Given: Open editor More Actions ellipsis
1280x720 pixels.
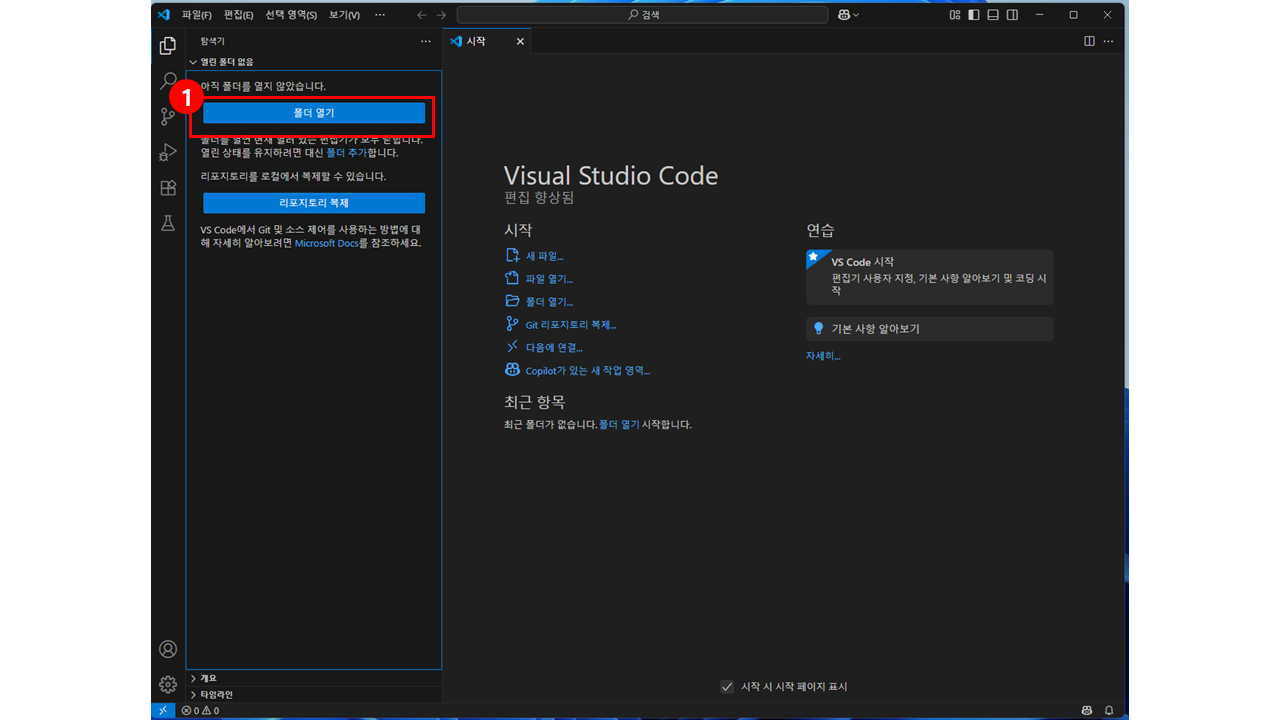Looking at the screenshot, I should [1110, 41].
